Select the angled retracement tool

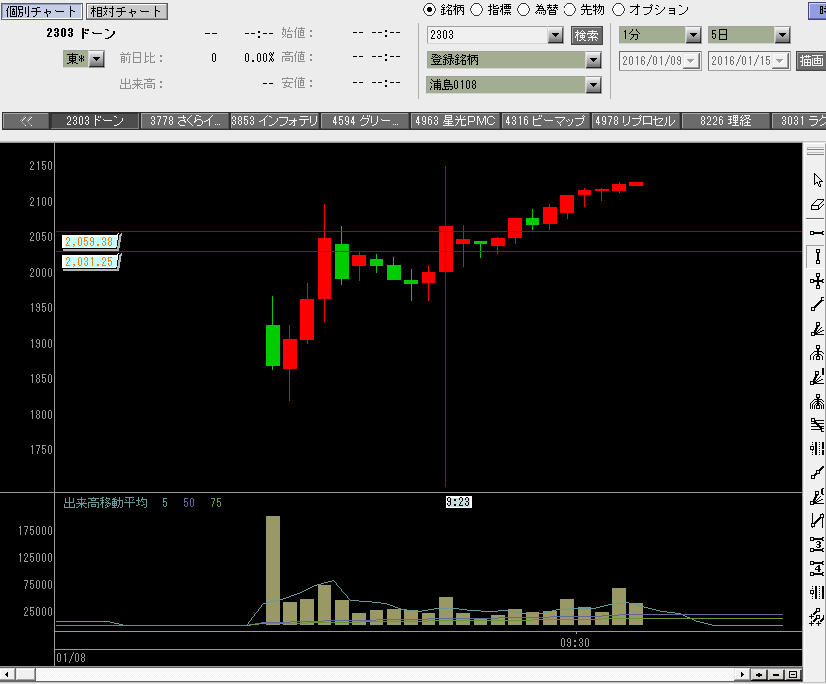(x=817, y=521)
